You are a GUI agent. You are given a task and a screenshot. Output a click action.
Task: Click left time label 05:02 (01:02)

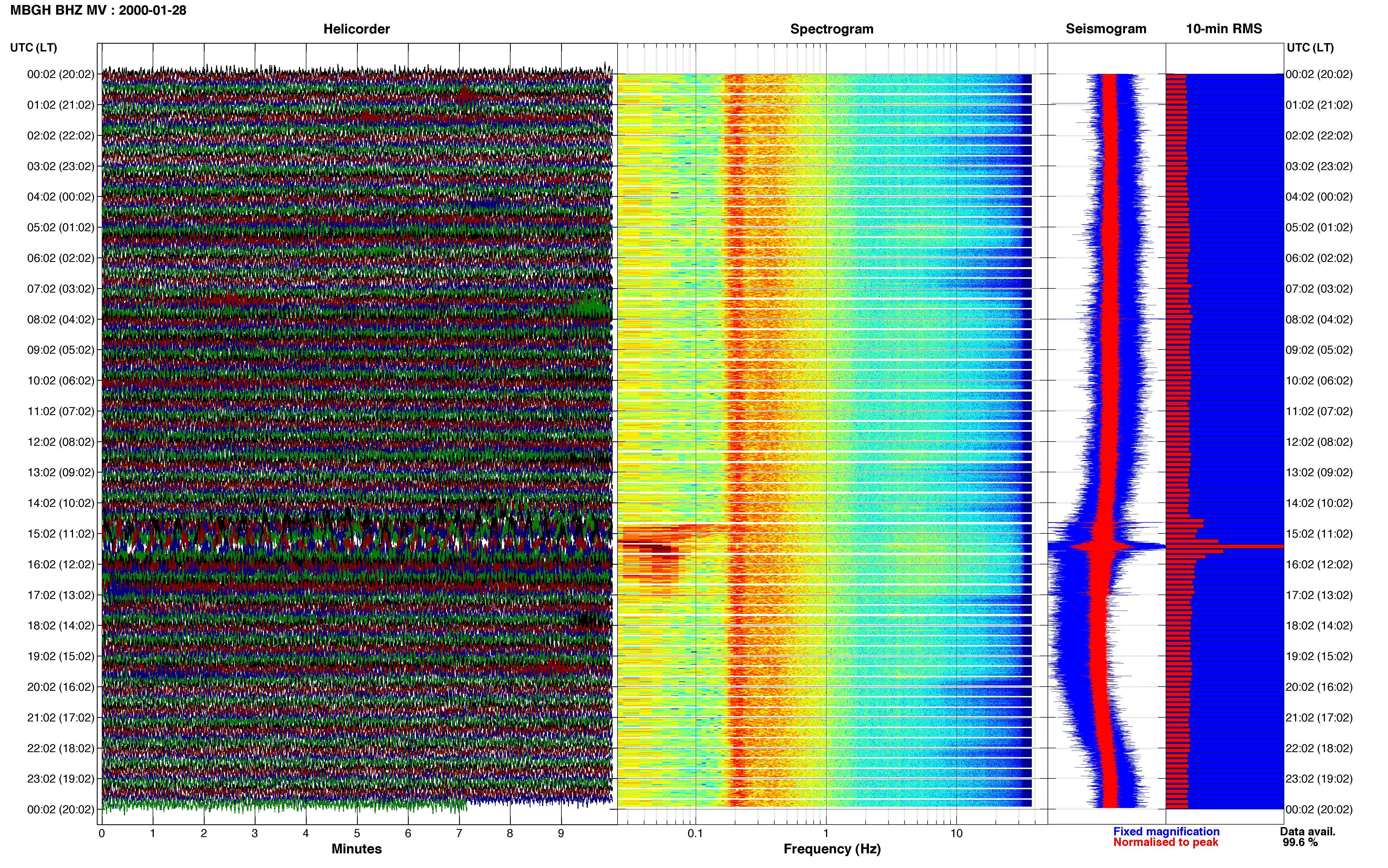tap(61, 227)
